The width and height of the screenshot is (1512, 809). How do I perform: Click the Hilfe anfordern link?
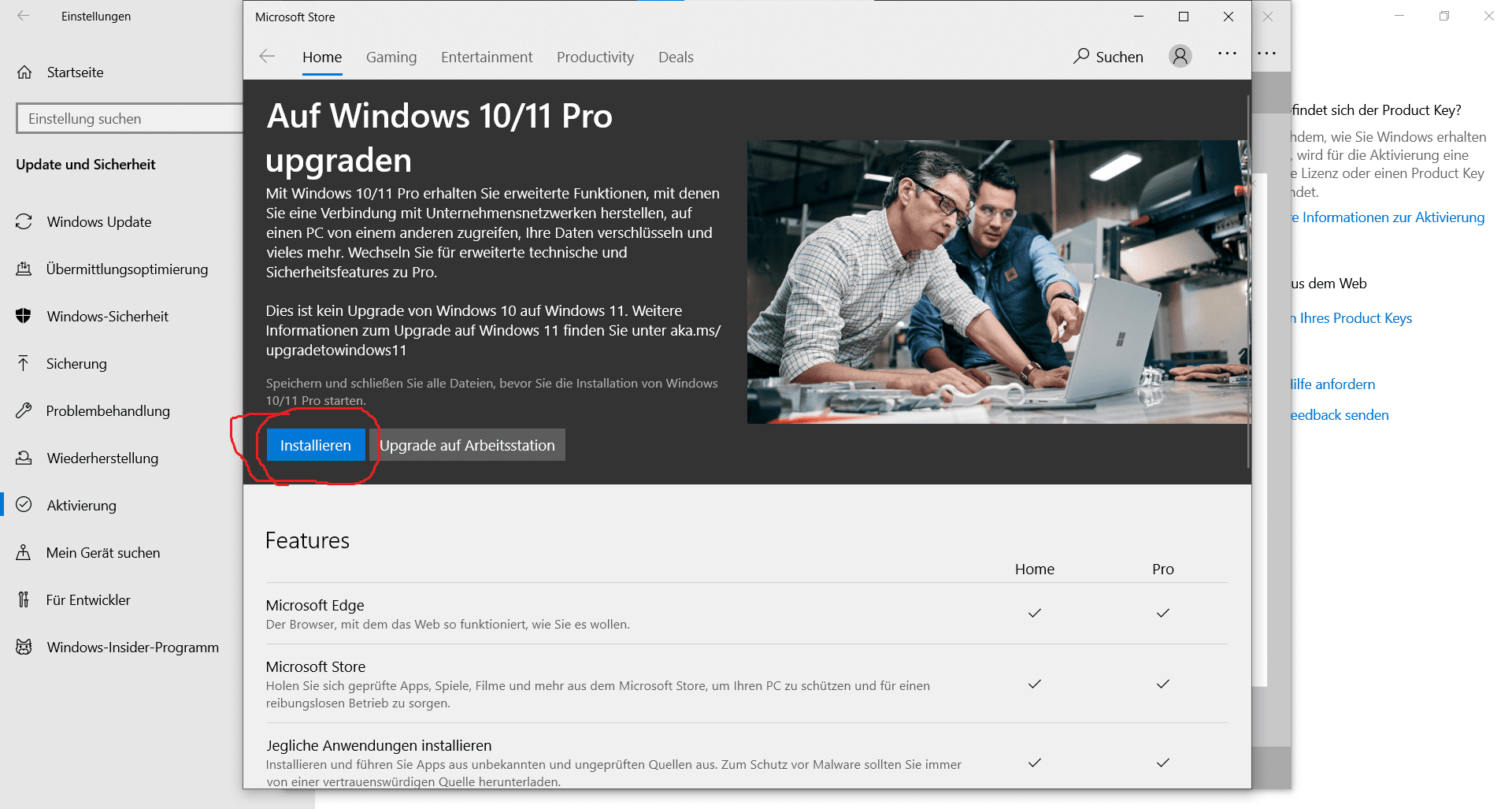1333,384
